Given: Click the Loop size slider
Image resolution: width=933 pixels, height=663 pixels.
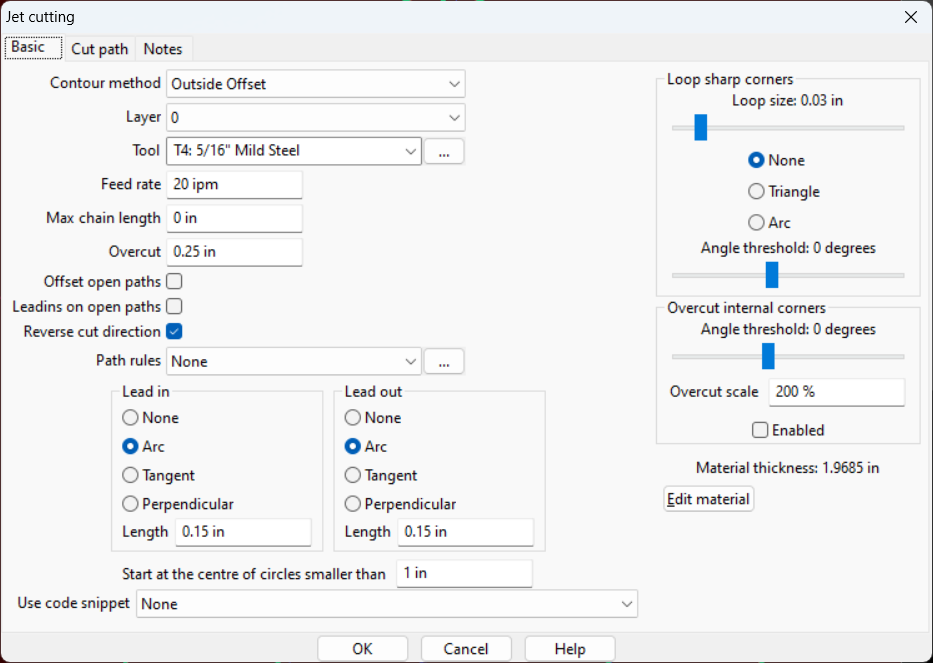Looking at the screenshot, I should 788,127.
